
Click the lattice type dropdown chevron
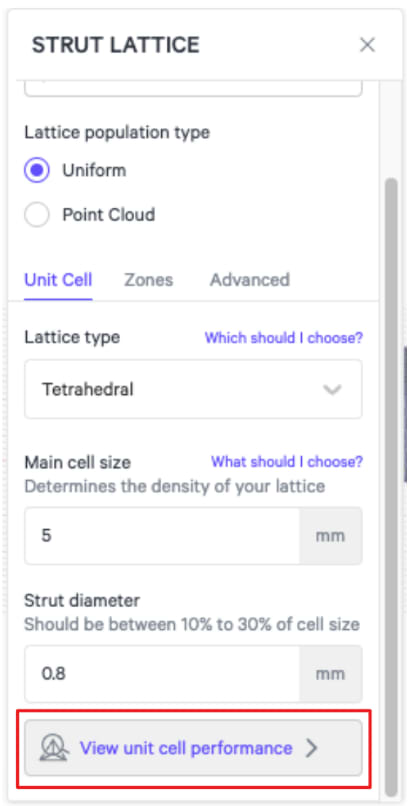point(332,390)
